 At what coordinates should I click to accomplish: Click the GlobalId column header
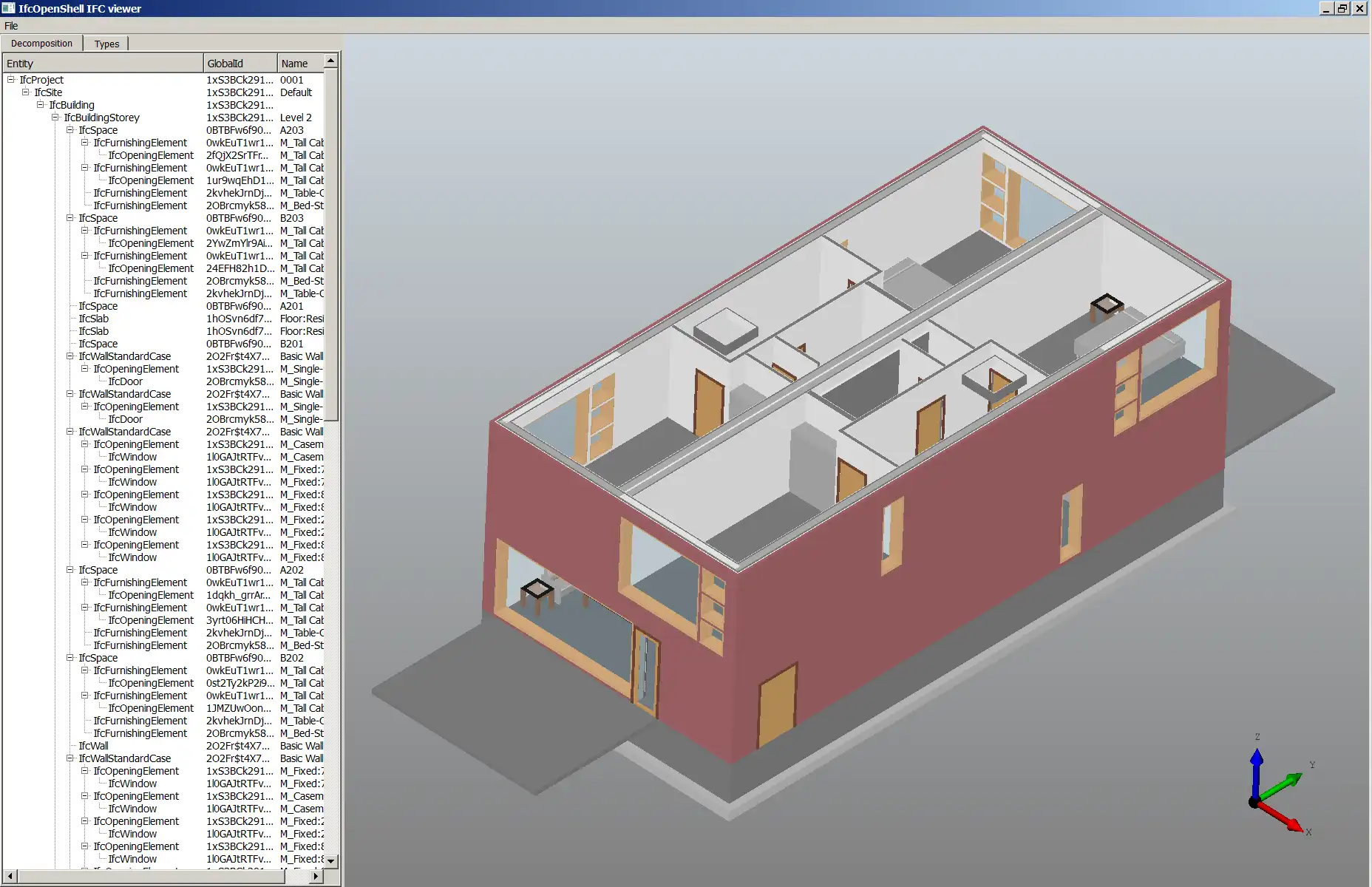[240, 64]
